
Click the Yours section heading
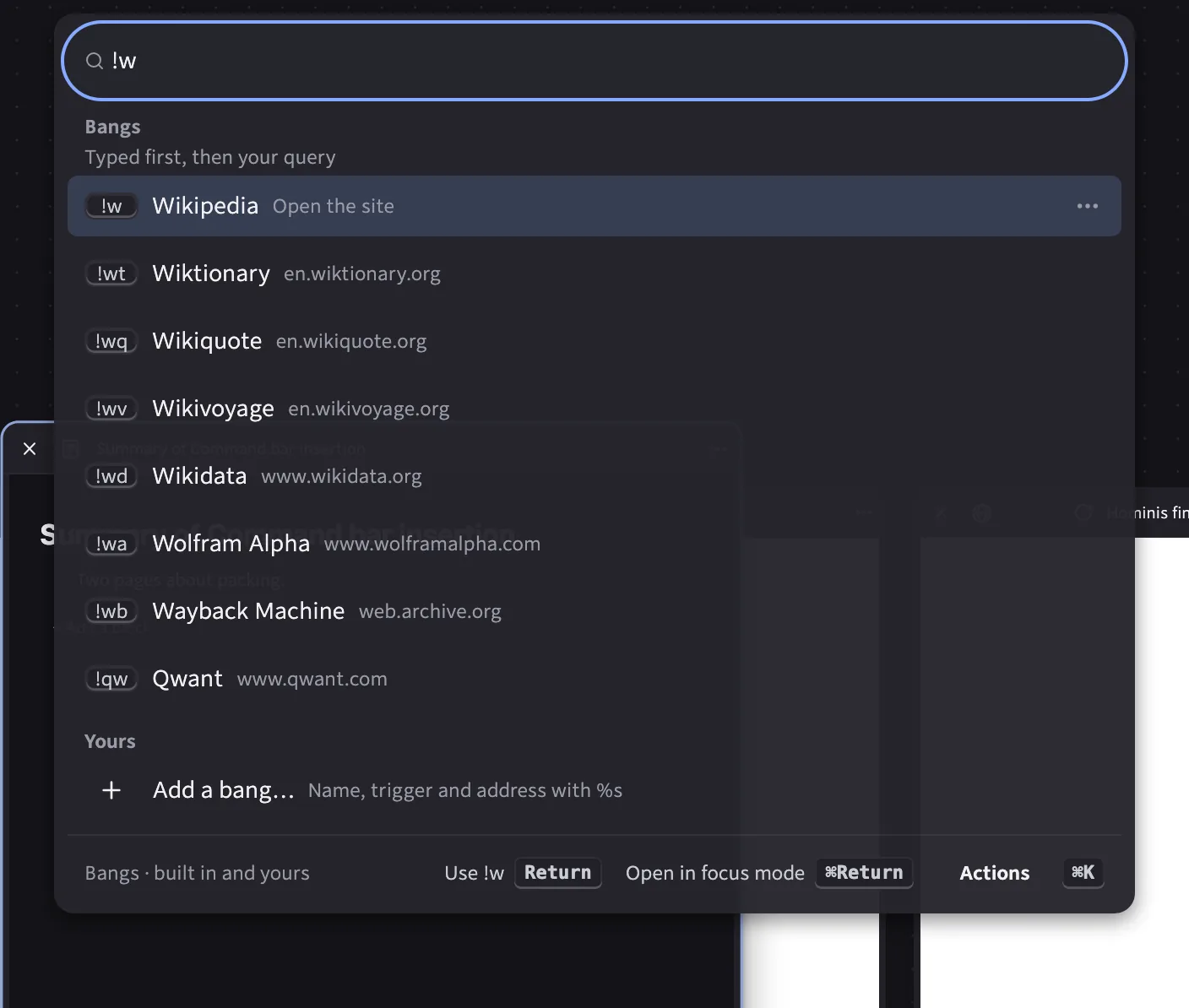(x=110, y=741)
